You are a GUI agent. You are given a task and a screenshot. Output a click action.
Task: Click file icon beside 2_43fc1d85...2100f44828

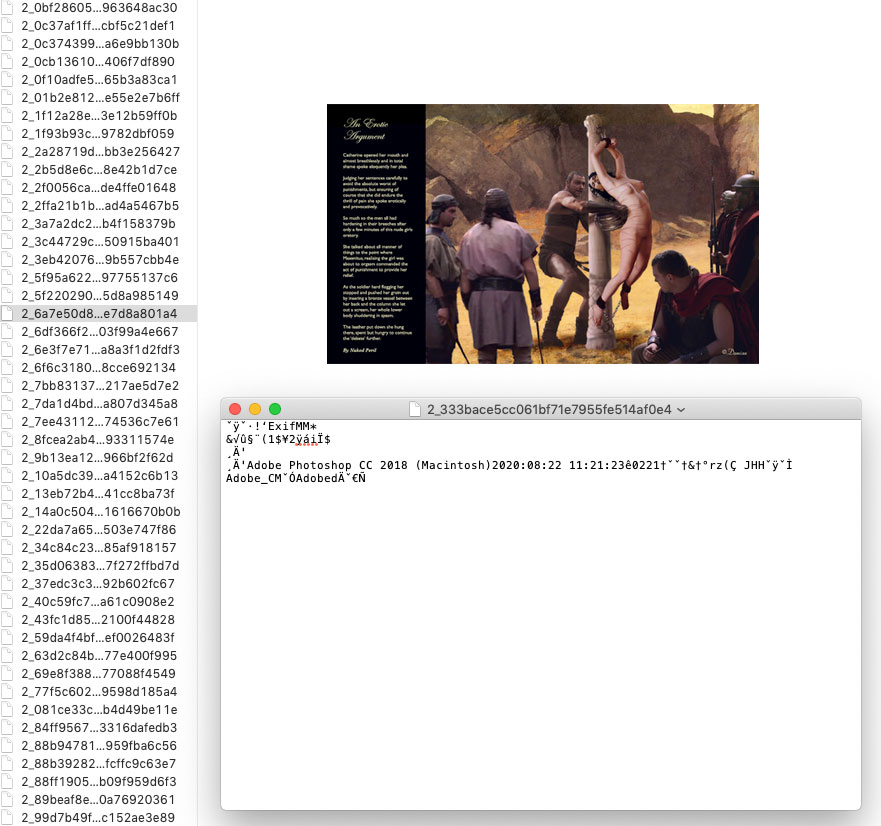9,620
